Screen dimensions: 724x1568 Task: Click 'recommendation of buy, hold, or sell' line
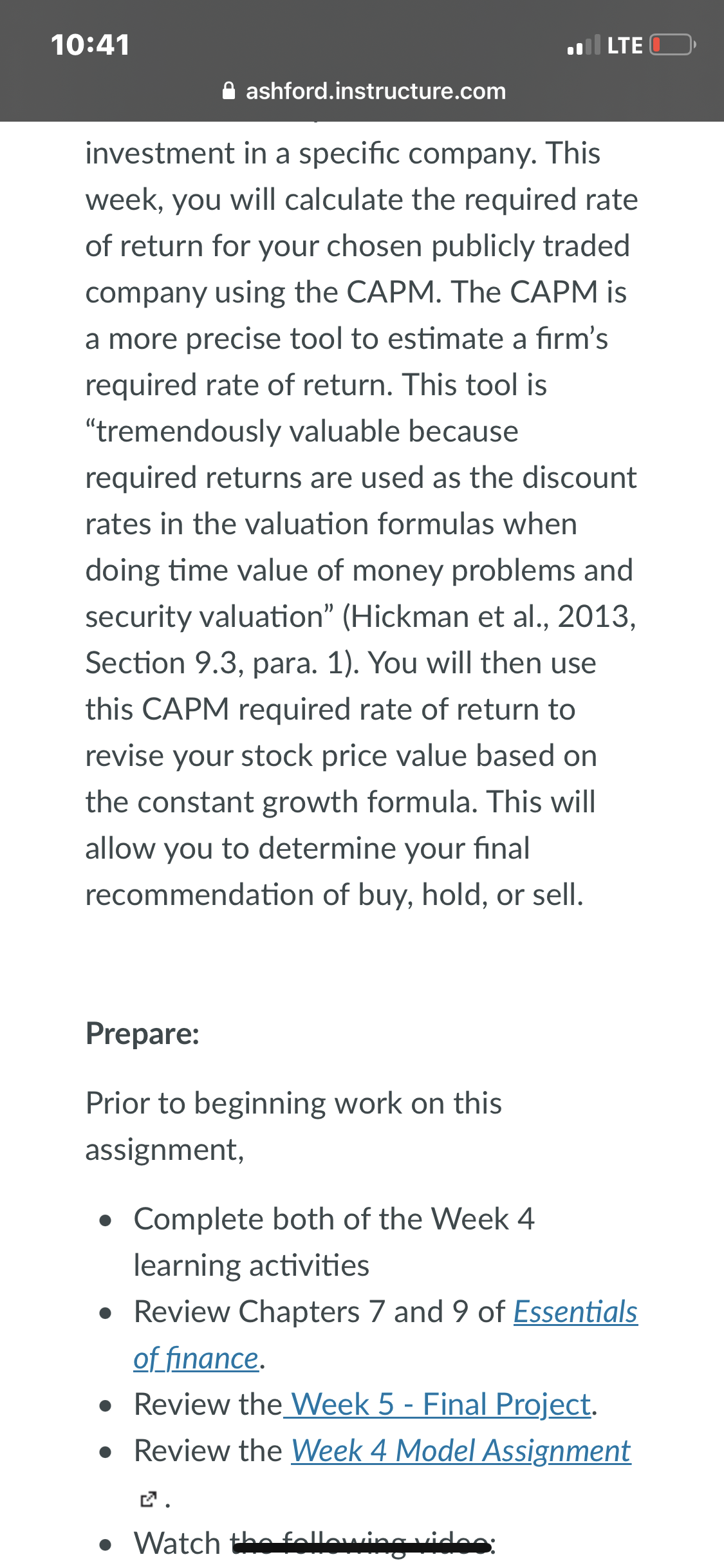[335, 895]
